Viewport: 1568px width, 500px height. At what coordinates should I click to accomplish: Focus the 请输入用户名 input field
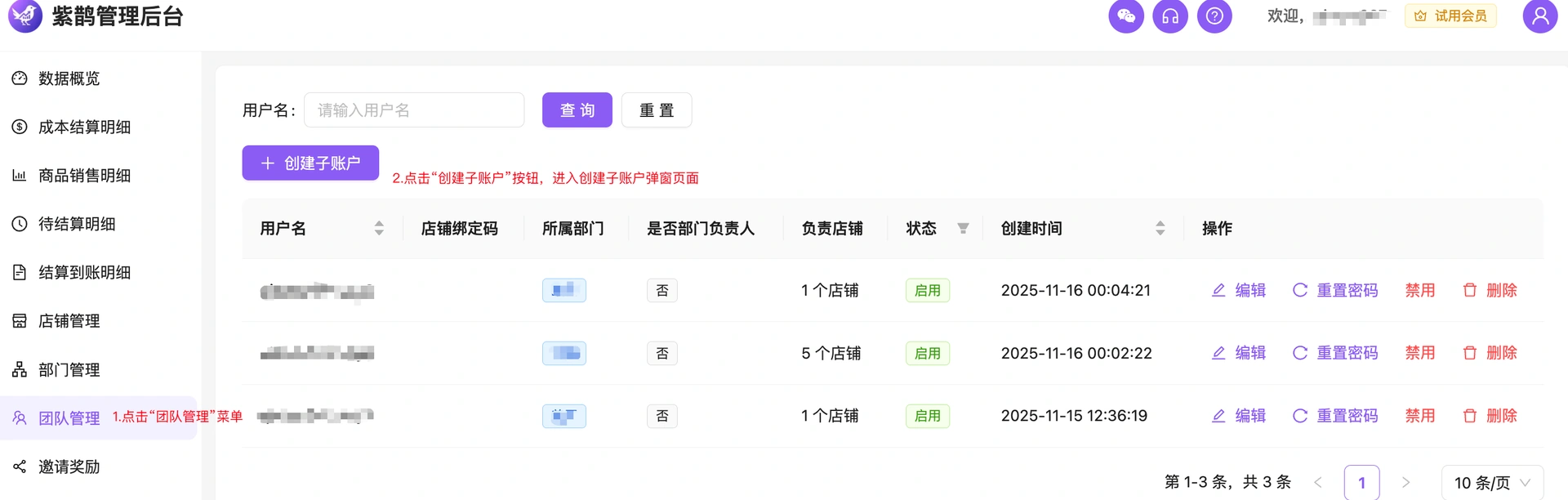414,110
